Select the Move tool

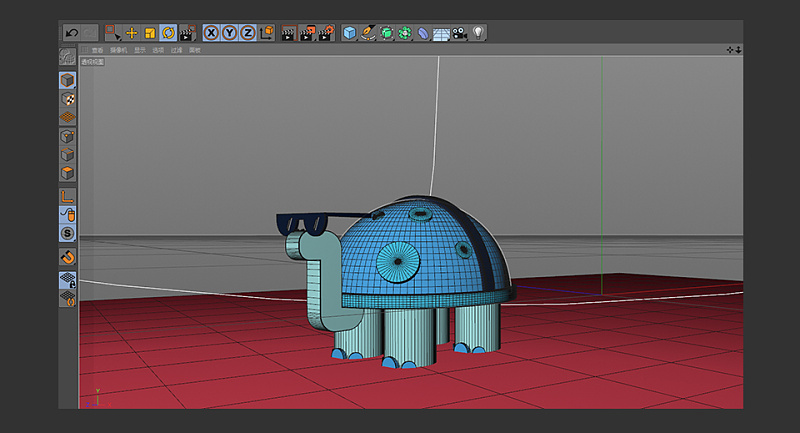131,33
